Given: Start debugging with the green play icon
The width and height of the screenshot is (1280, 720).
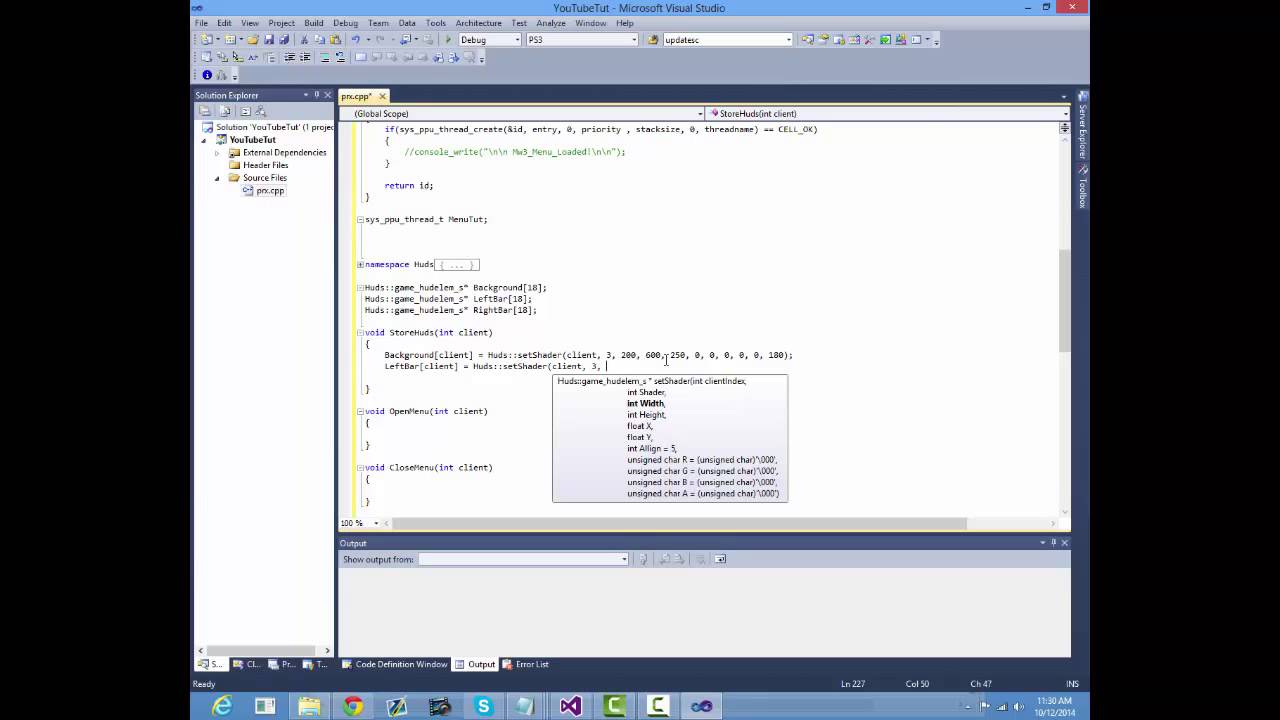Looking at the screenshot, I should point(448,40).
